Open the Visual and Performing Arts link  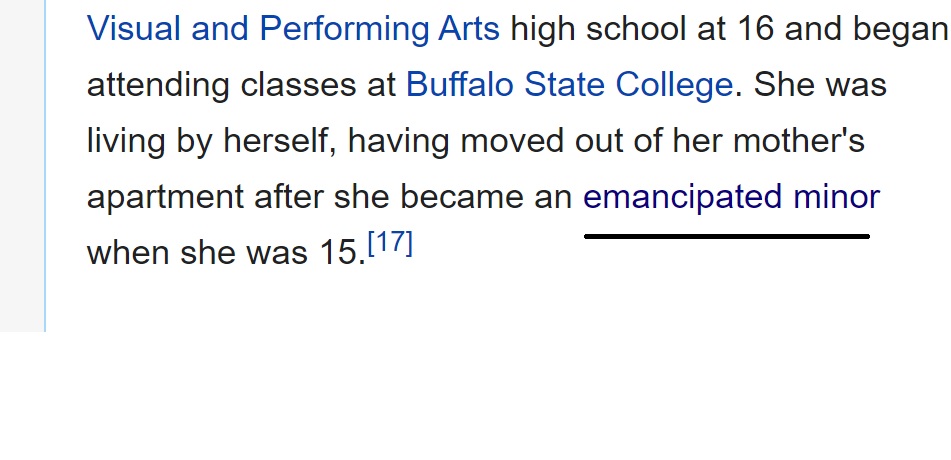[294, 29]
